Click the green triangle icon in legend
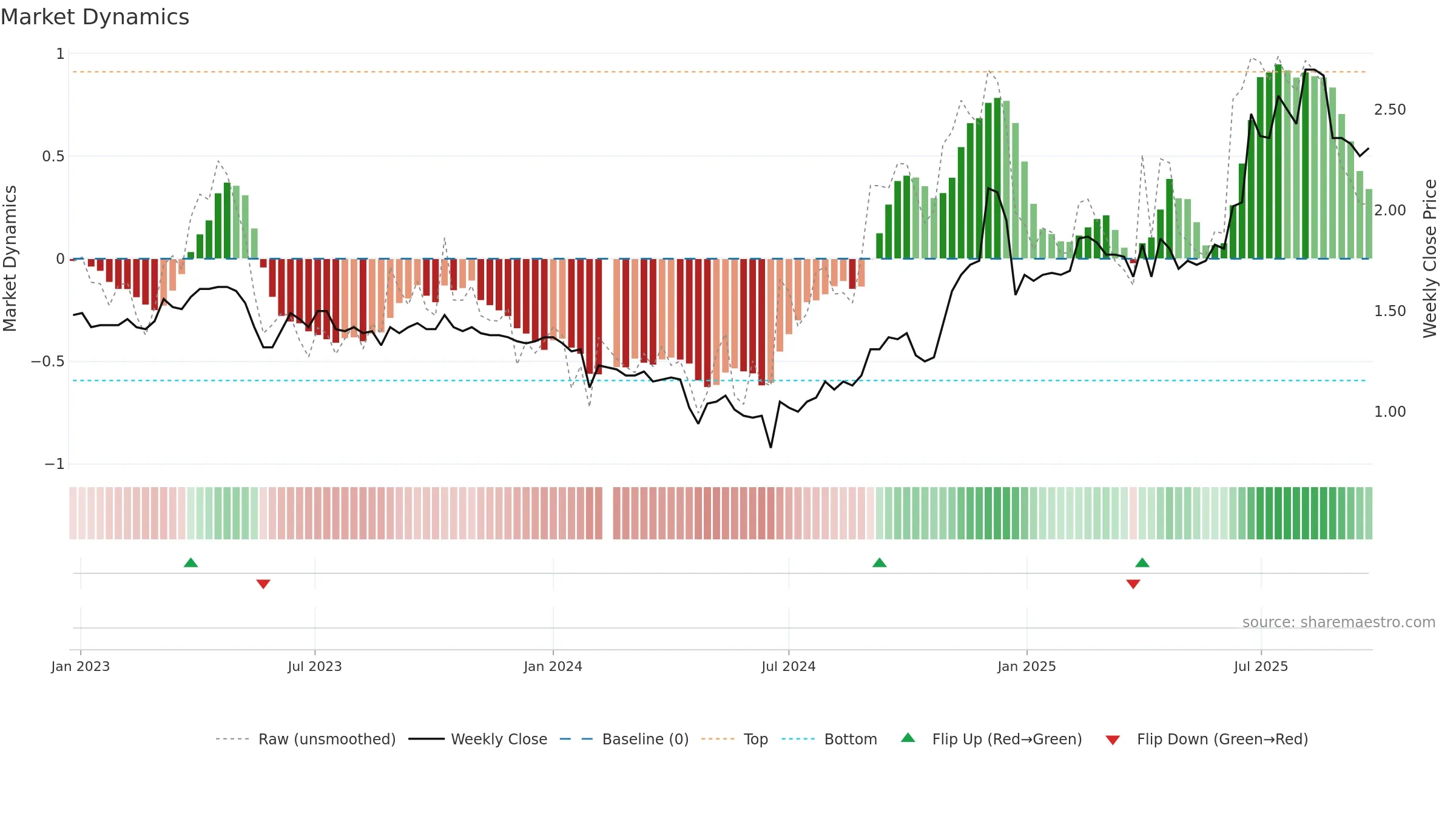 click(908, 738)
